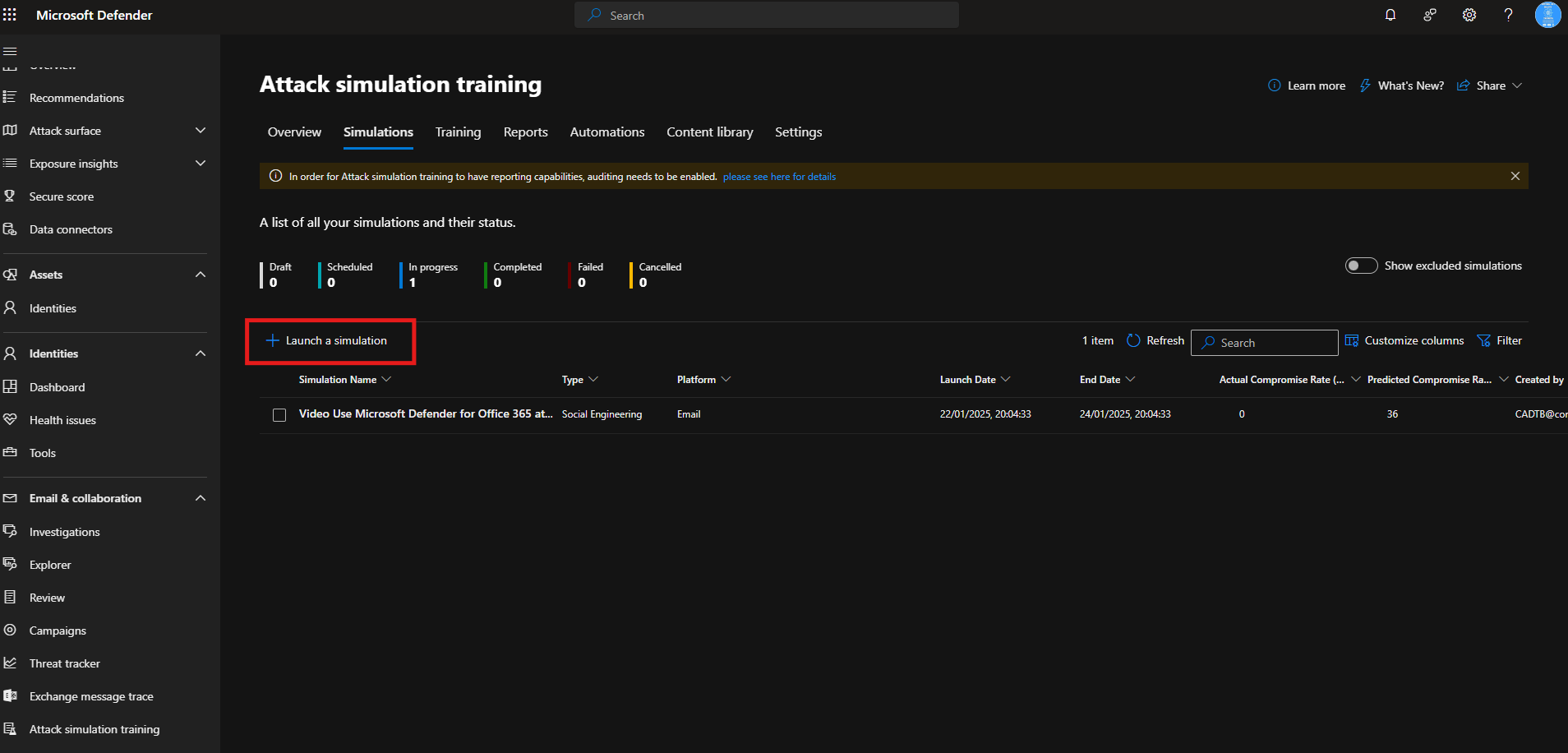
Task: Open the Share dropdown arrow
Action: tap(1517, 85)
